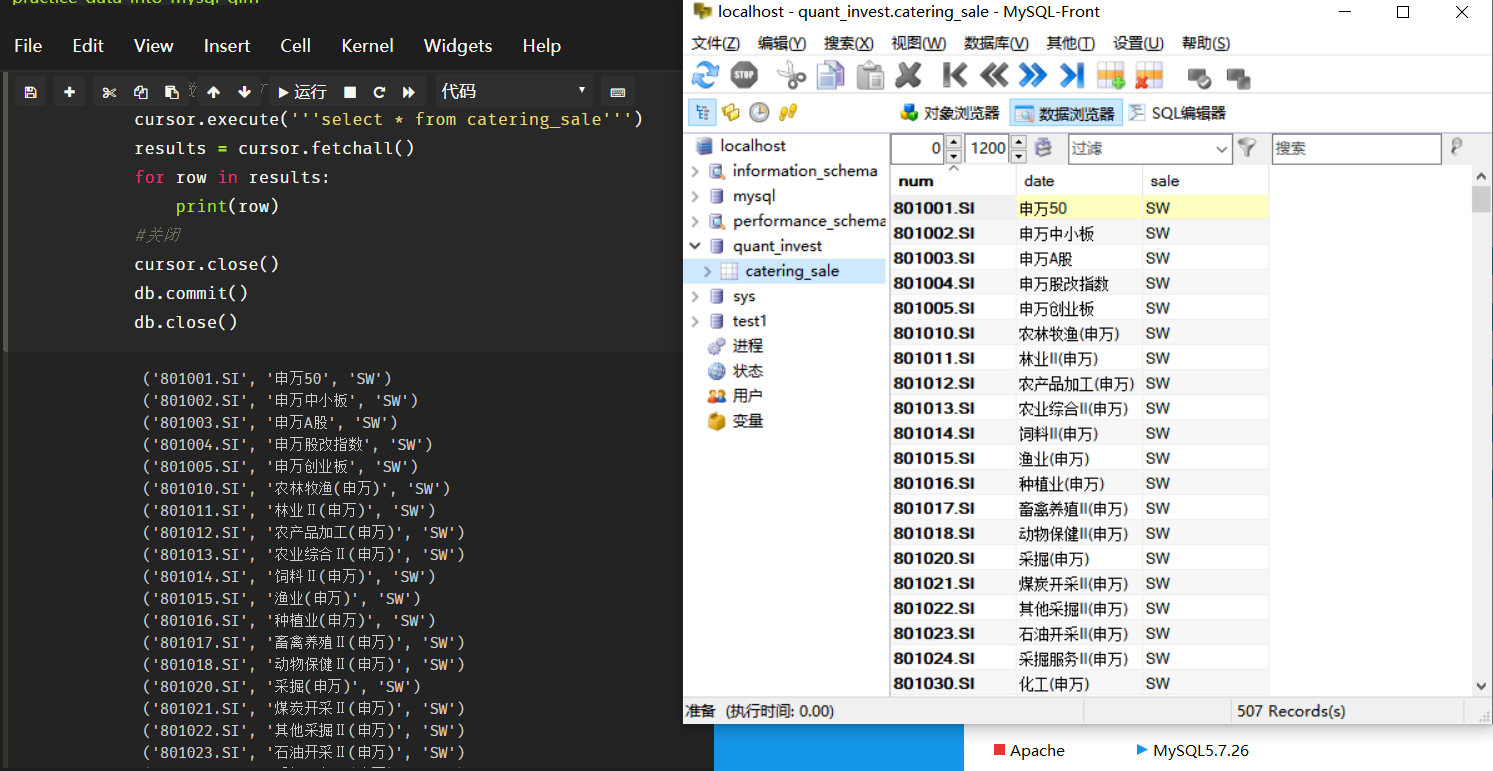Save the notebook in Jupyter
The width and height of the screenshot is (1493, 771).
[x=30, y=91]
